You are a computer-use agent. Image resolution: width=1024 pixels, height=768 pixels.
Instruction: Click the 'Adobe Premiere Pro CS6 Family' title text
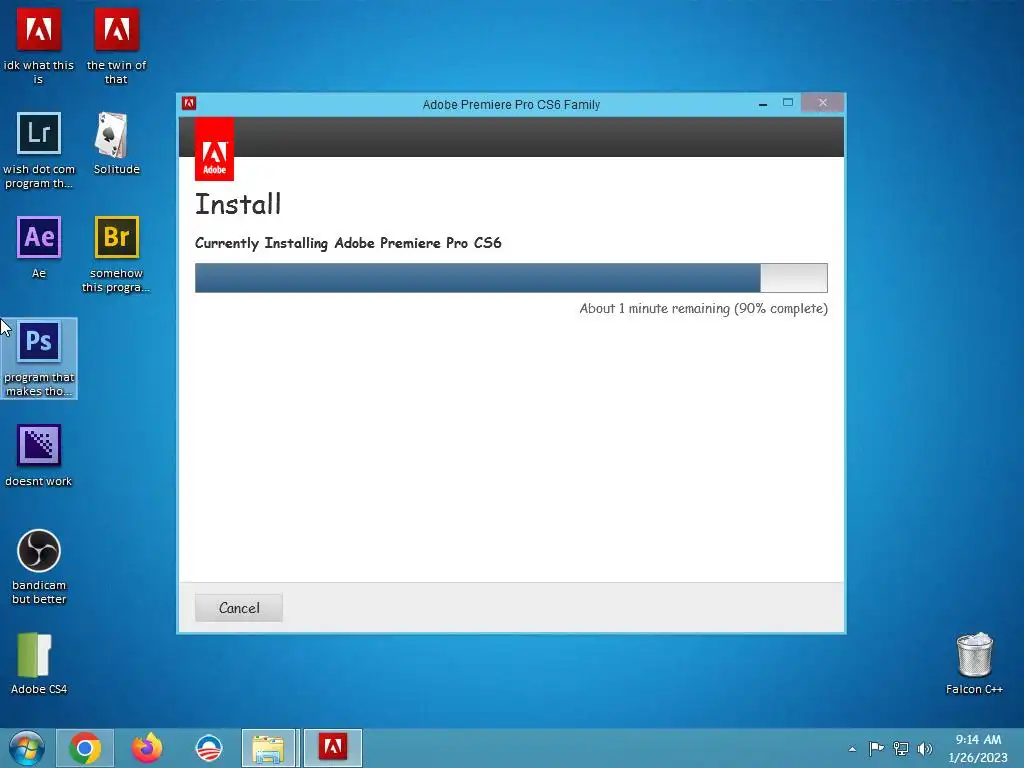pyautogui.click(x=511, y=104)
